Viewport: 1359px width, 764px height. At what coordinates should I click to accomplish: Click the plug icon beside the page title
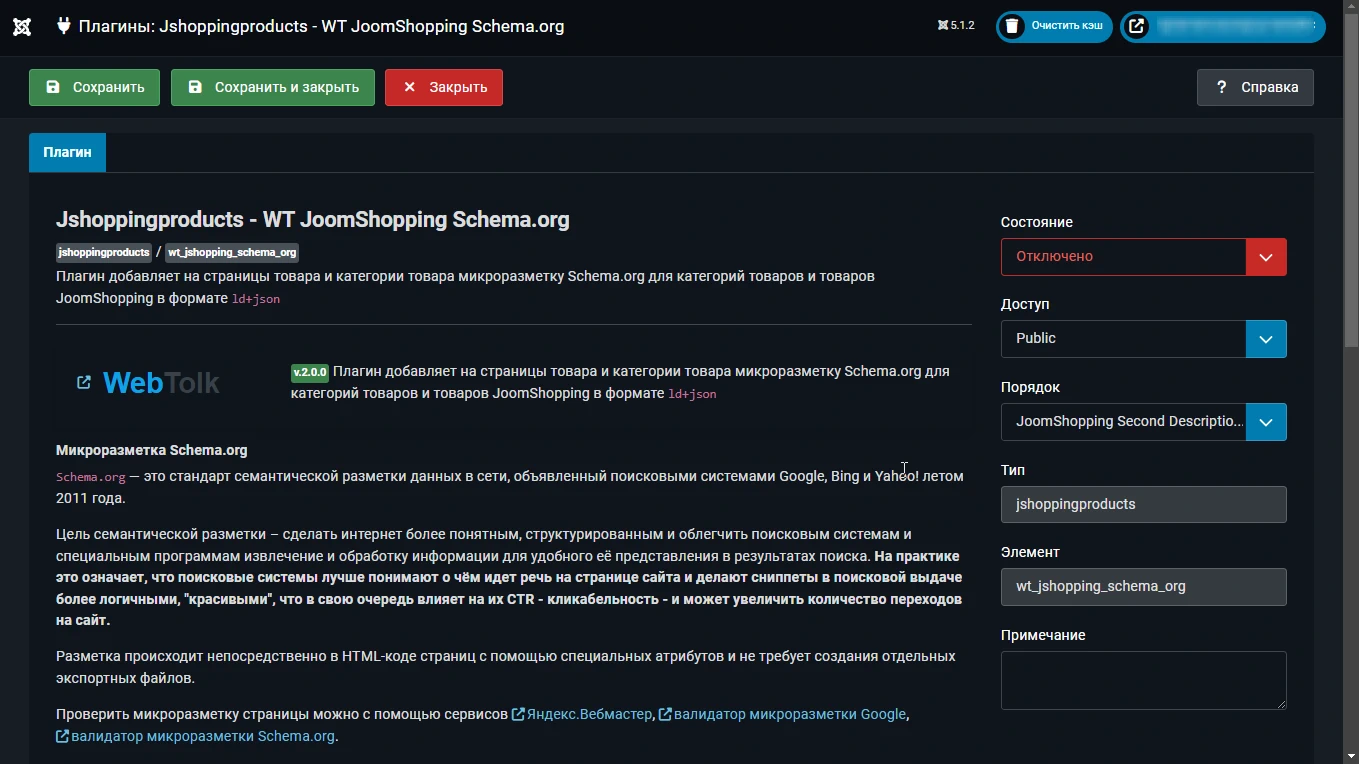[x=64, y=27]
